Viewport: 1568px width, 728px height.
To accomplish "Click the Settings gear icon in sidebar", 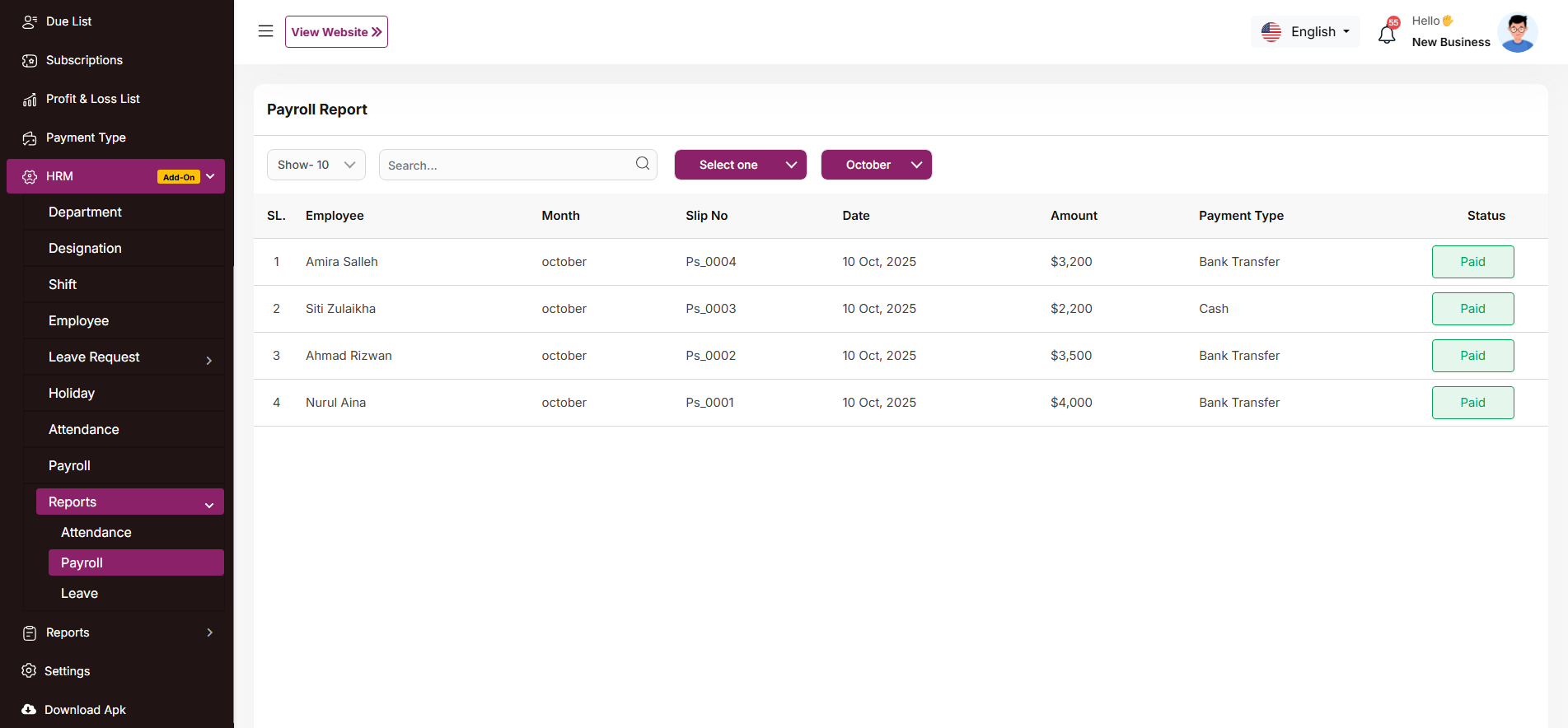I will tap(29, 671).
